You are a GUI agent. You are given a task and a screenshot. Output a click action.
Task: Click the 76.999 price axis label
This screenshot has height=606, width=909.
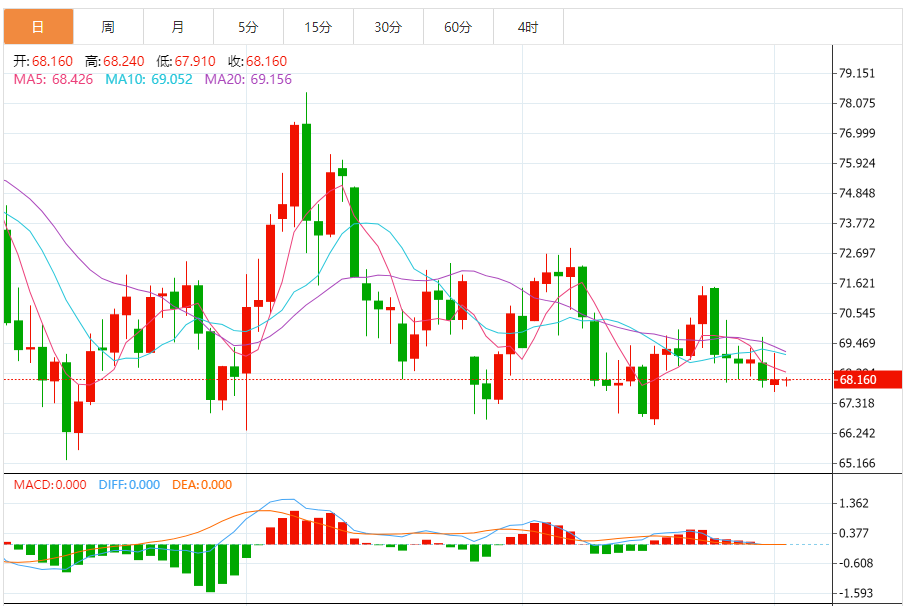tap(857, 133)
